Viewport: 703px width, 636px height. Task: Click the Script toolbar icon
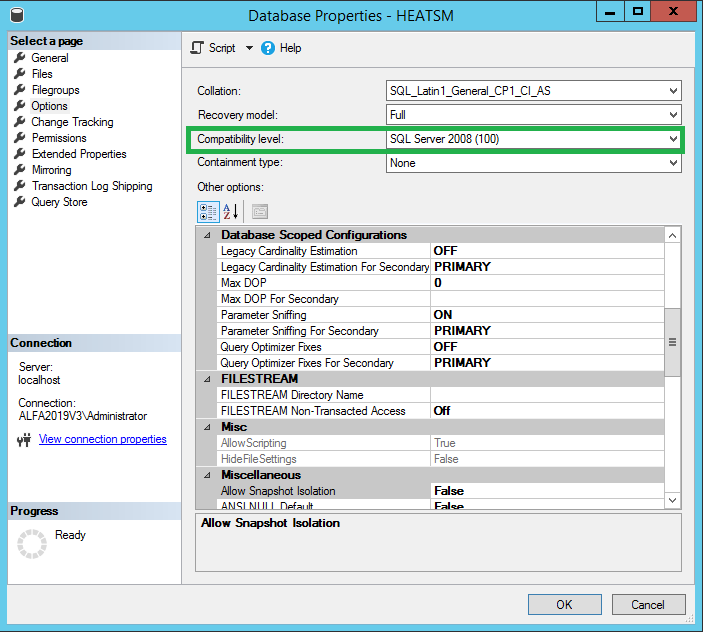point(198,48)
